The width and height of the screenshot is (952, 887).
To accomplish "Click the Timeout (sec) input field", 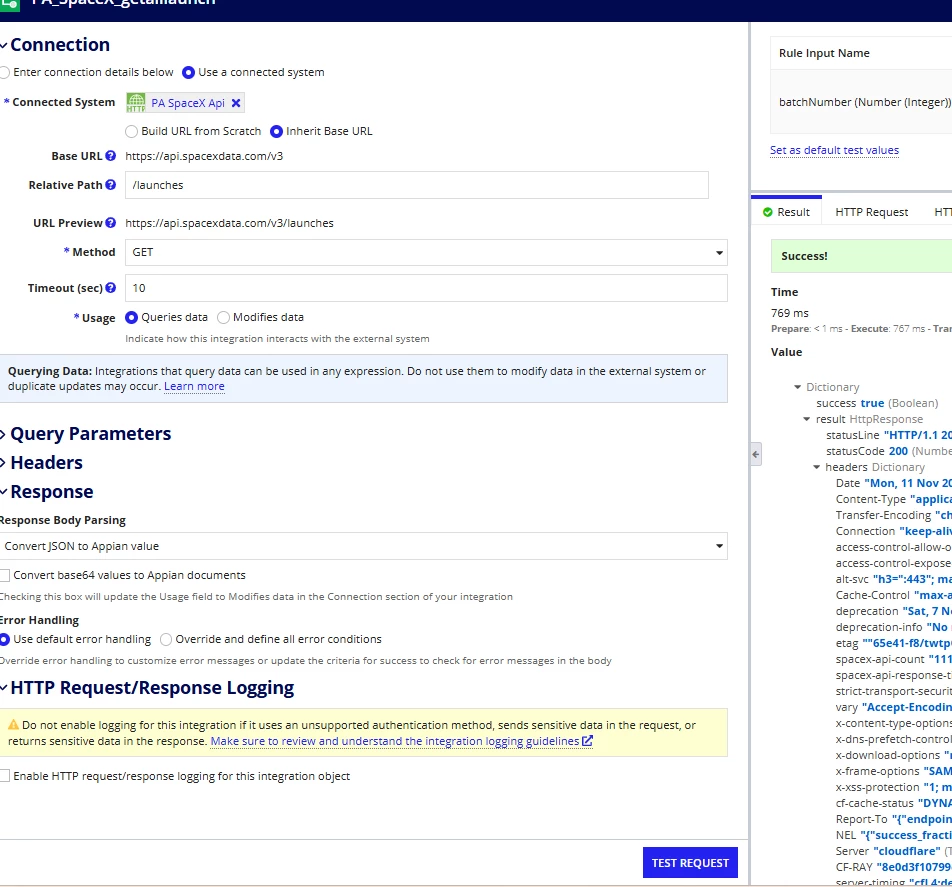I will (426, 288).
